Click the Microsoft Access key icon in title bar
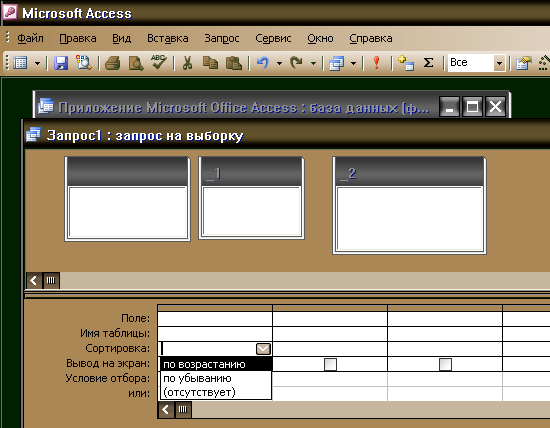Viewport: 550px width, 428px height. [9, 13]
